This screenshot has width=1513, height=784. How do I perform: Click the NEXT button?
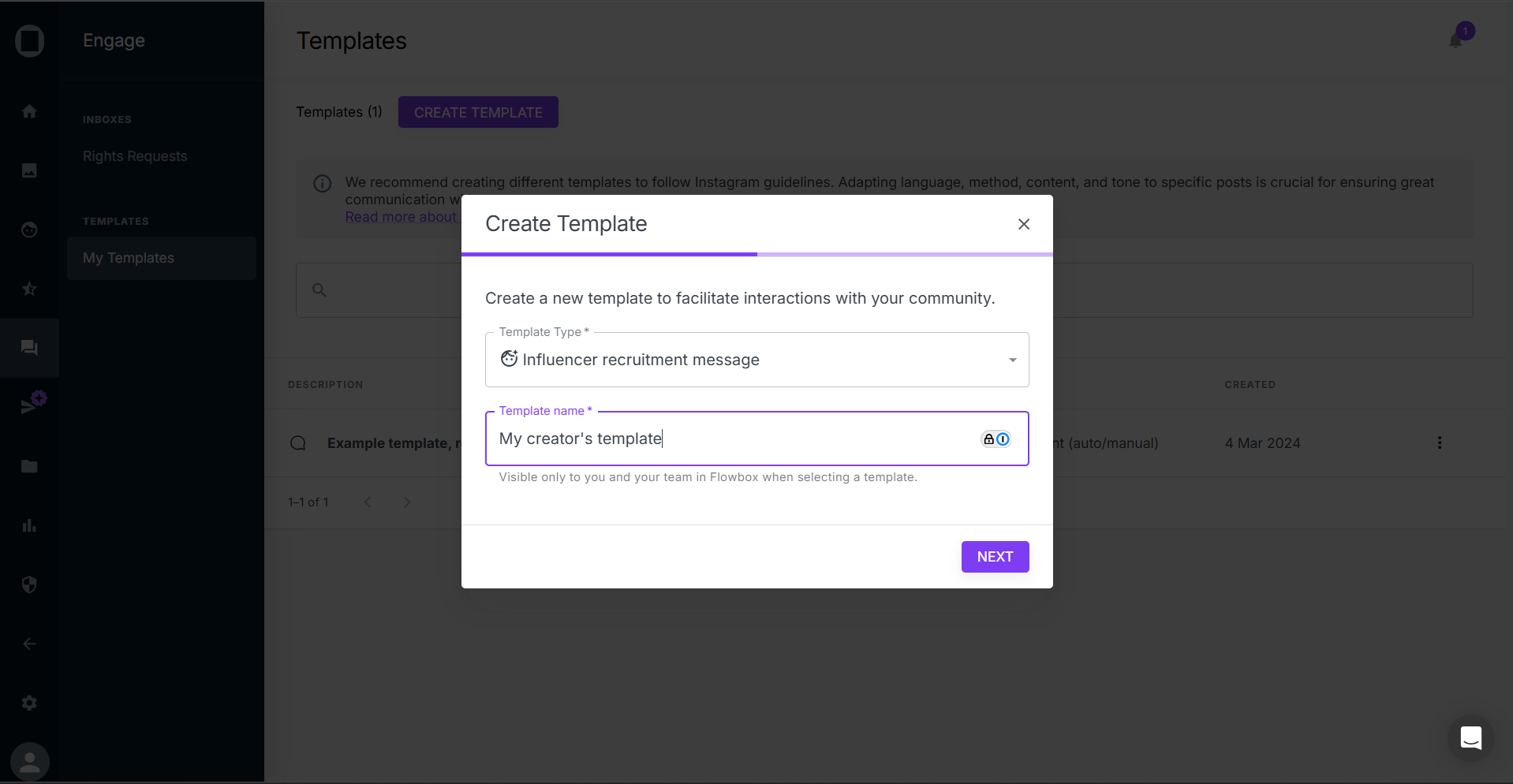(x=995, y=557)
